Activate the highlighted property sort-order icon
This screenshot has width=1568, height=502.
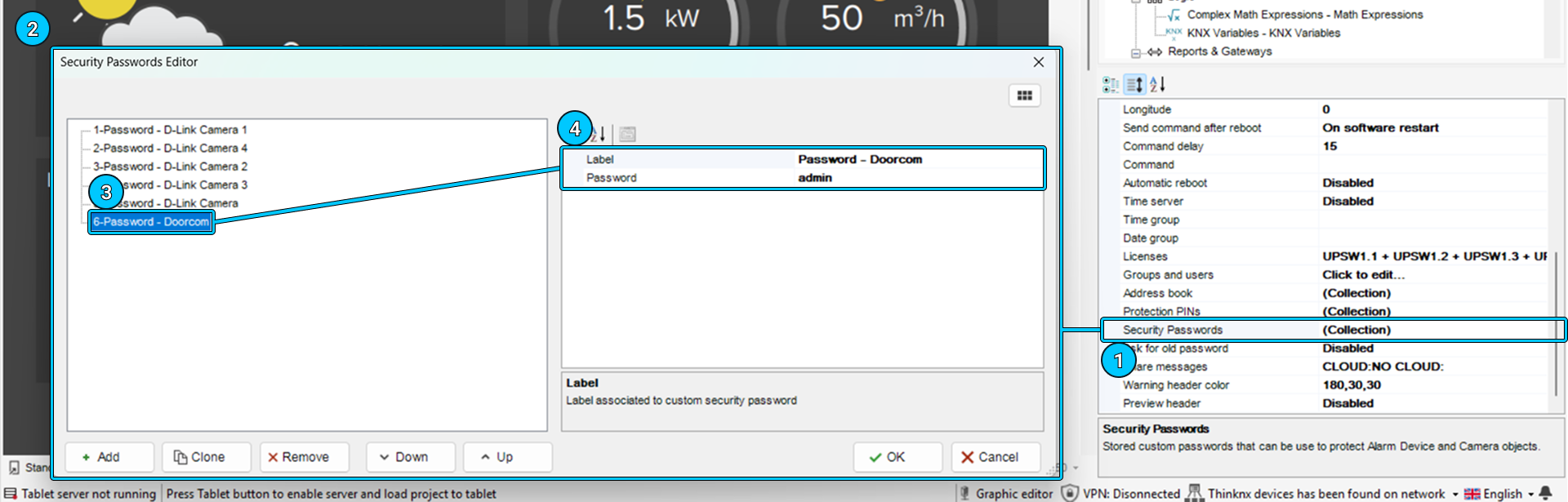[x=1134, y=84]
